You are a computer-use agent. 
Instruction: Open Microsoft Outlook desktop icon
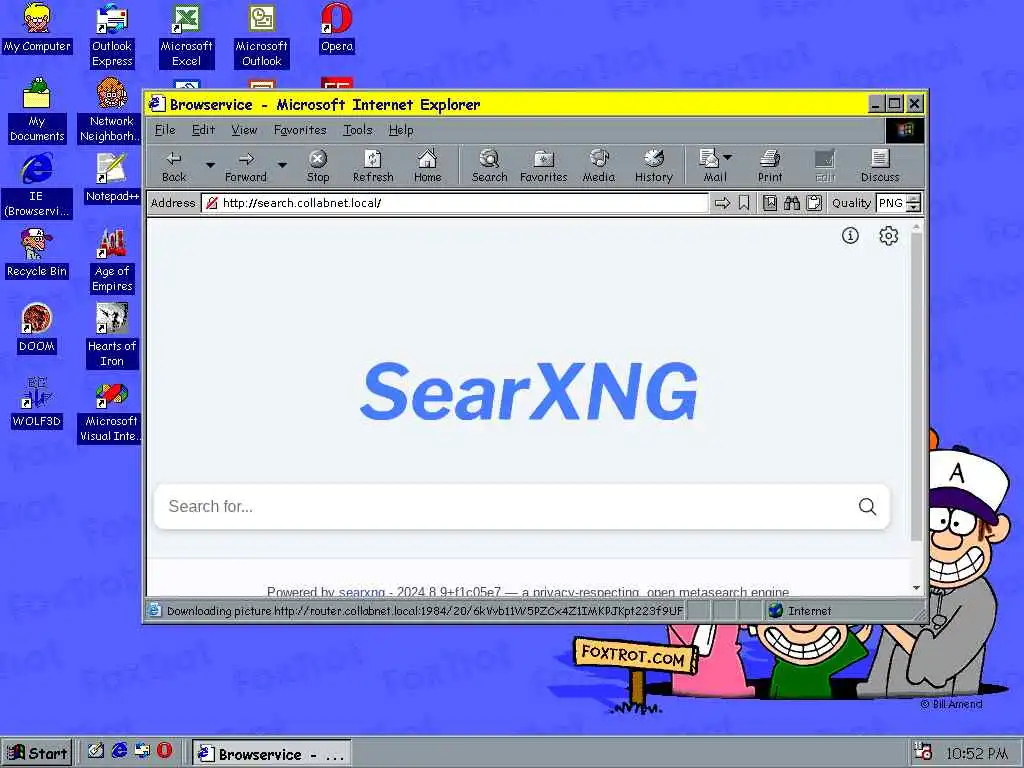click(x=261, y=36)
